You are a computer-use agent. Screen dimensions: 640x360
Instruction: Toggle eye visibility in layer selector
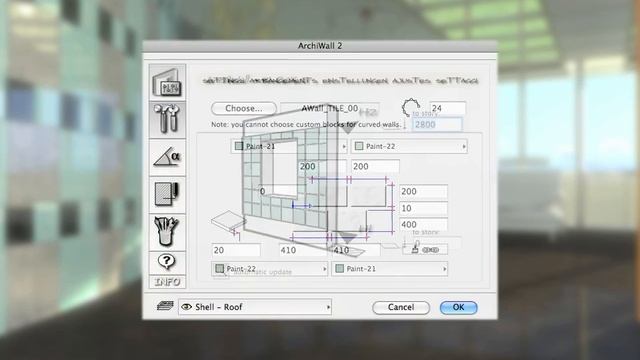186,307
